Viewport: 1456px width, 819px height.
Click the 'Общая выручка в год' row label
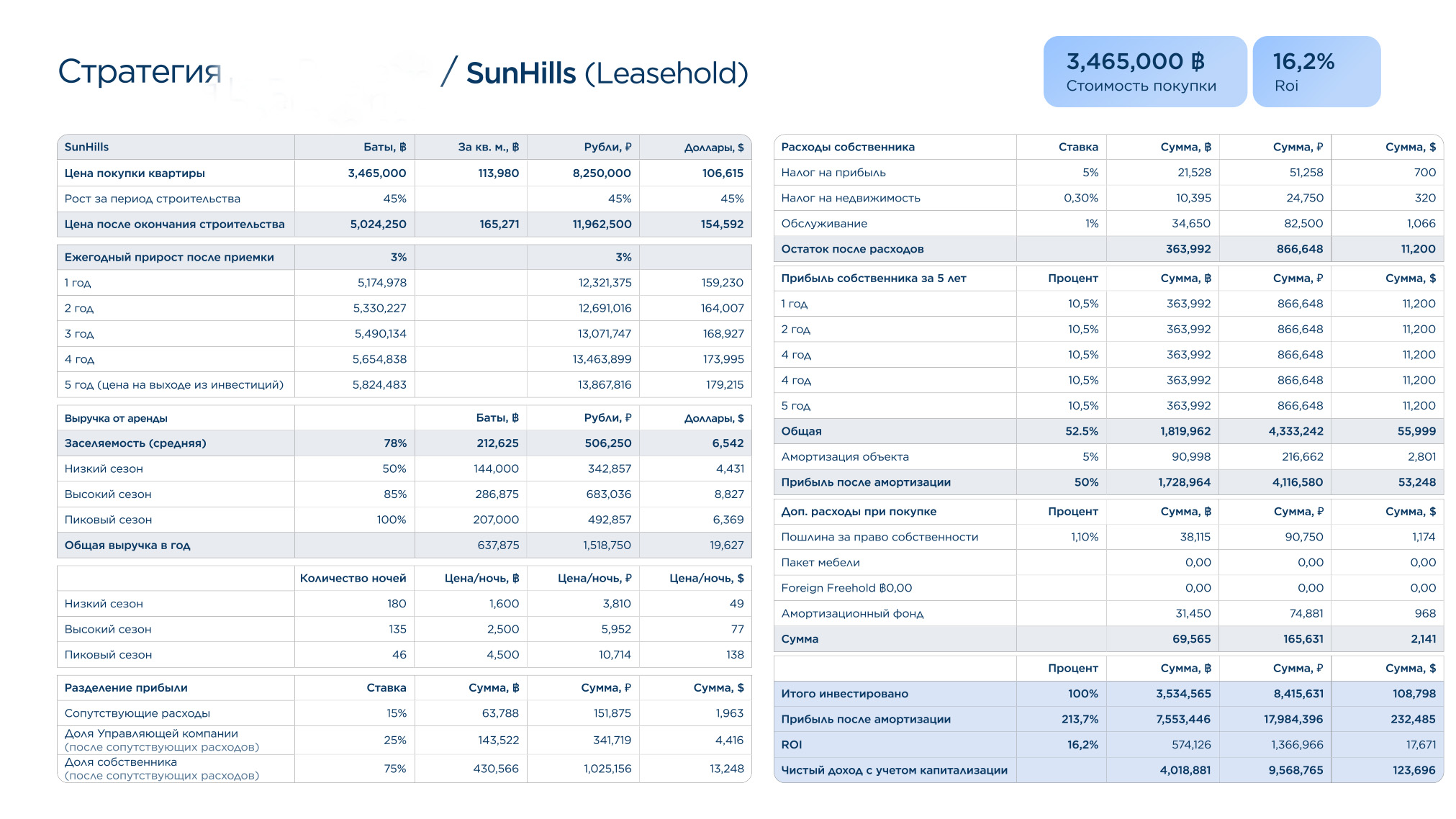coord(127,546)
